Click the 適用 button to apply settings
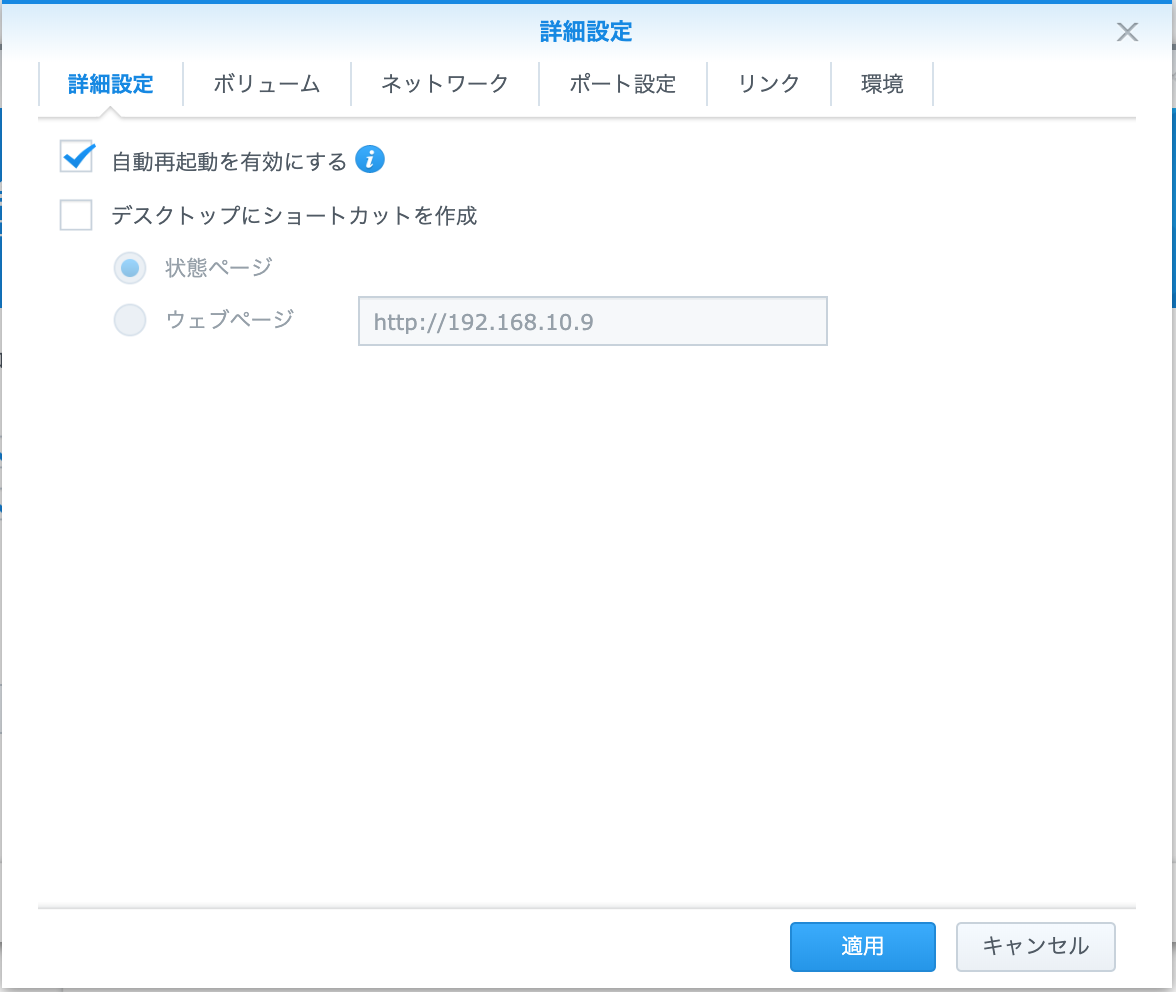The width and height of the screenshot is (1176, 992). 862,946
